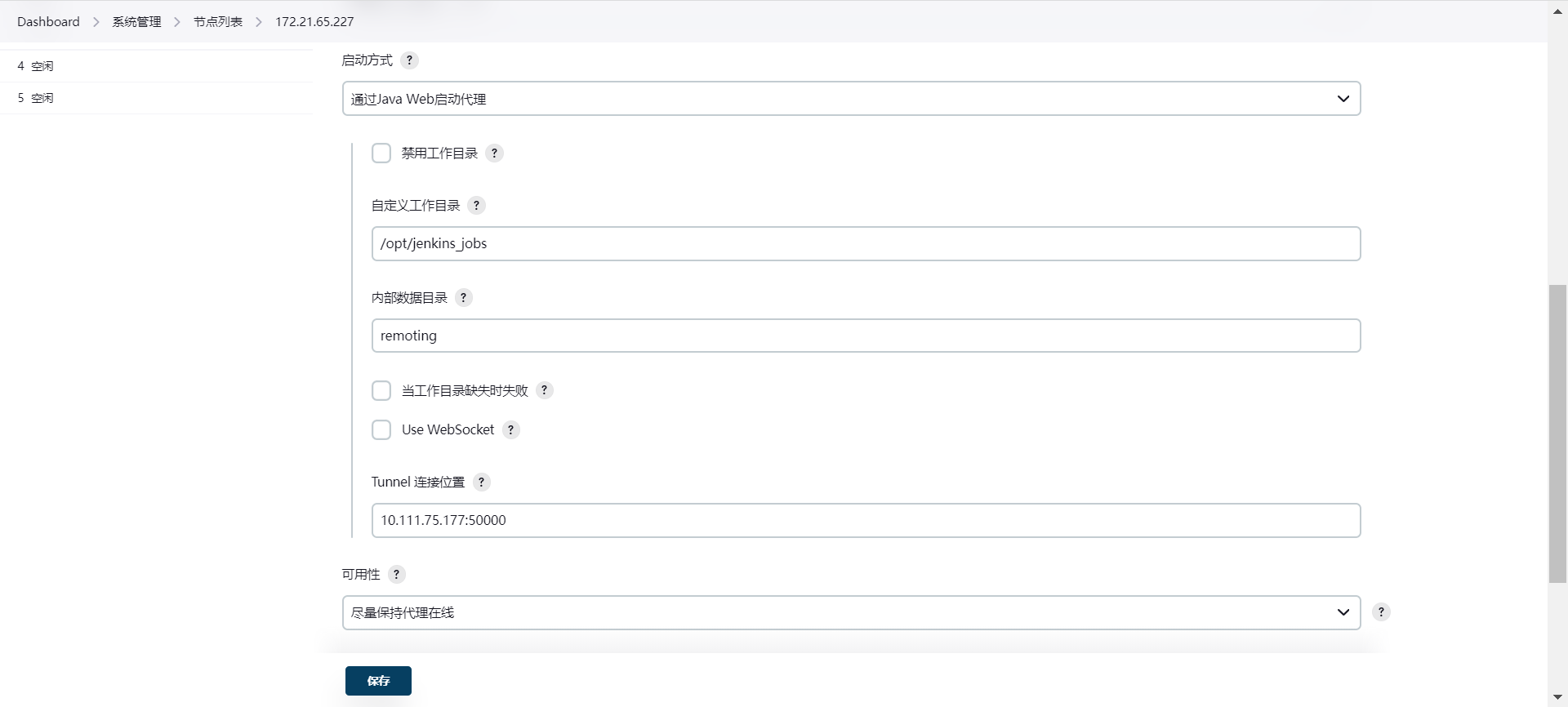The width and height of the screenshot is (1568, 707).
Task: Click help icon beside Tunnel 连接位置
Action: pos(481,482)
